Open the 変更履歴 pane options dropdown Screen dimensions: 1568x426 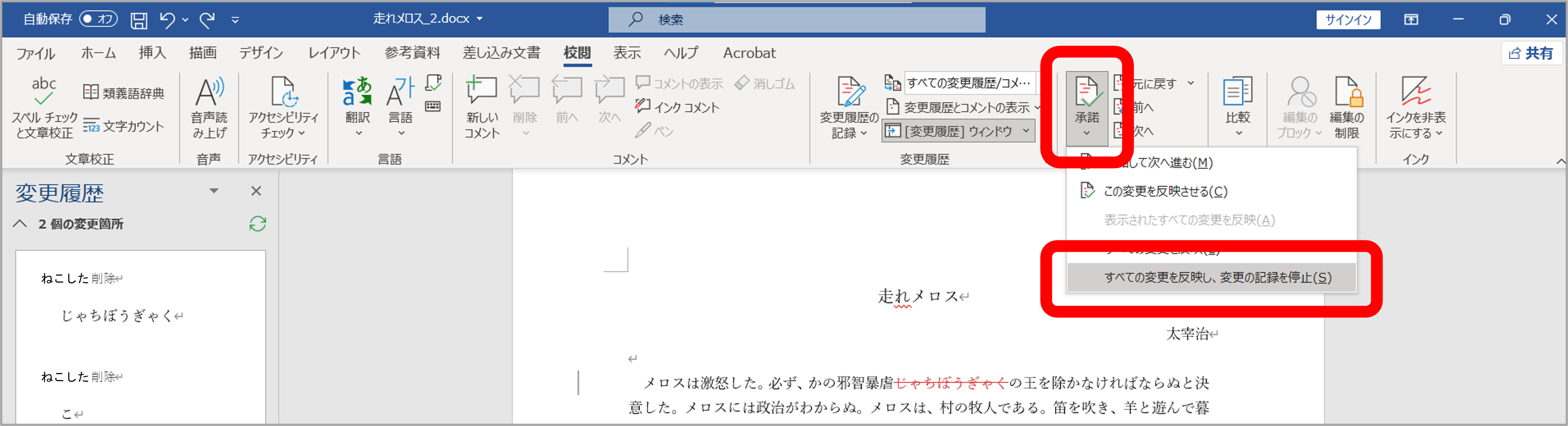(213, 191)
